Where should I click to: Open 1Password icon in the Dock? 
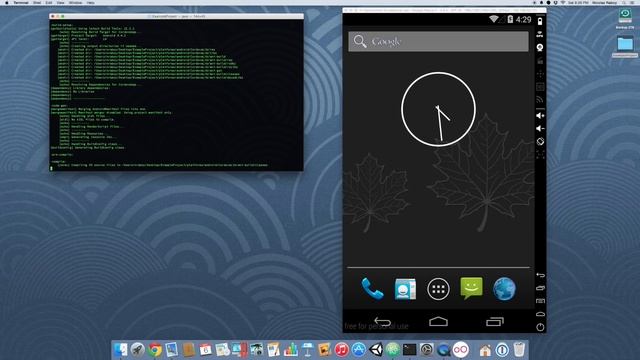pos(502,350)
